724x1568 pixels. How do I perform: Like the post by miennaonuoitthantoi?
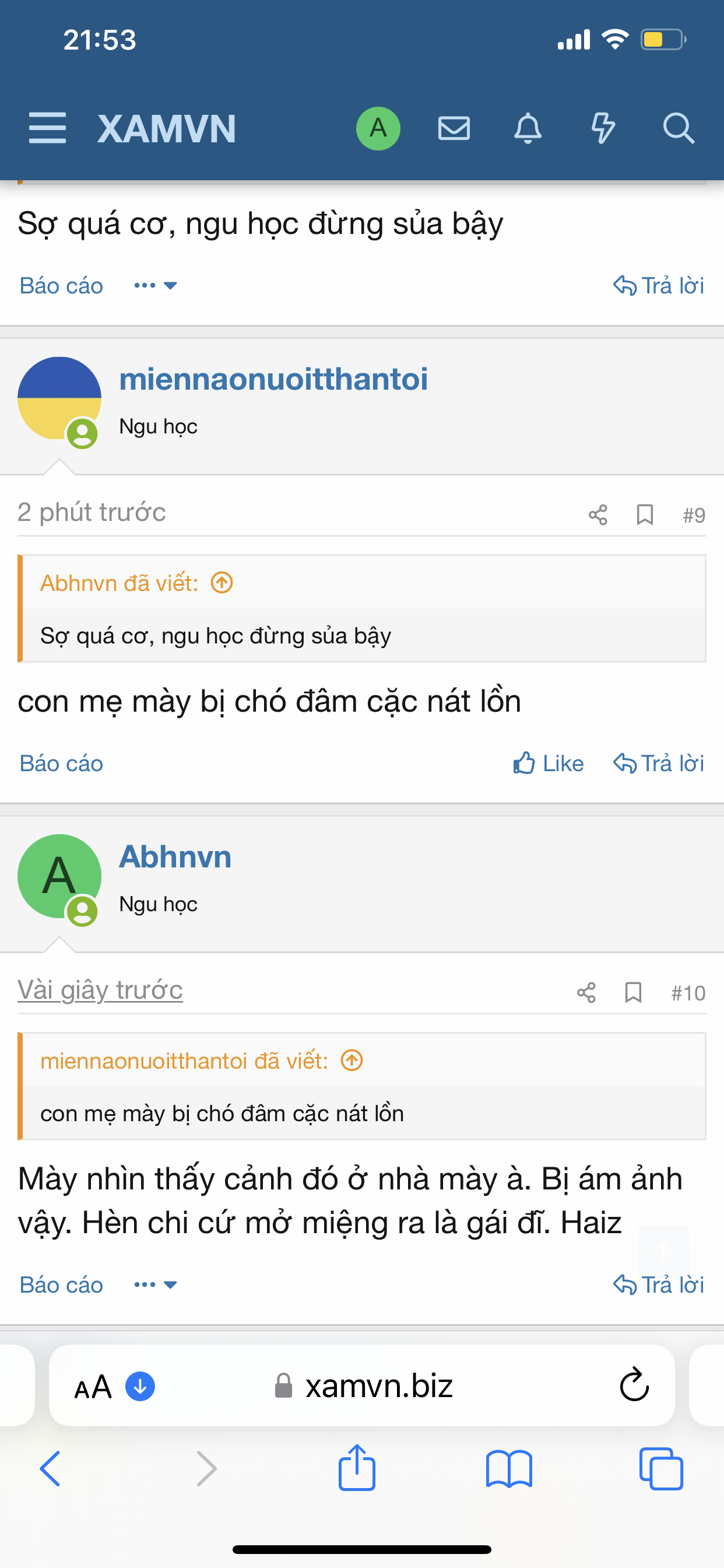click(x=548, y=764)
